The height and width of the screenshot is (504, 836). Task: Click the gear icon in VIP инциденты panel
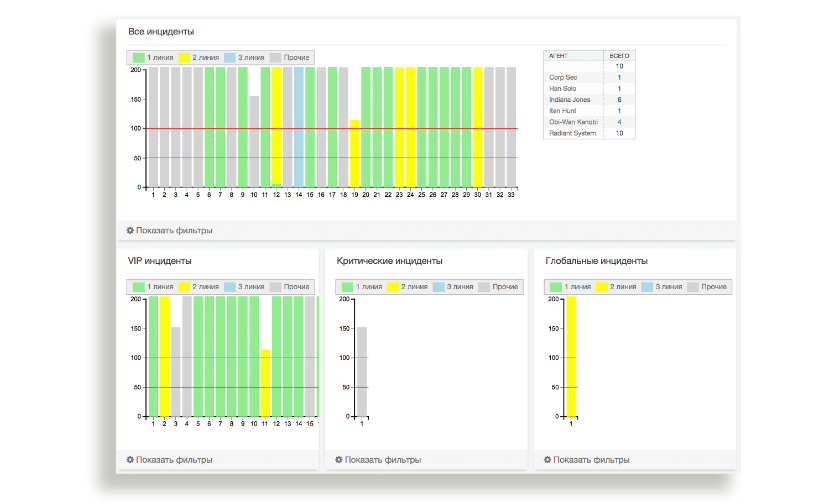(130, 460)
